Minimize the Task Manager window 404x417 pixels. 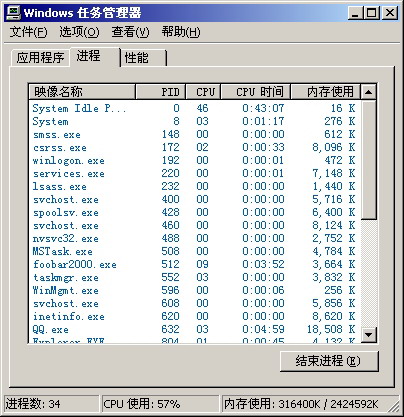(355, 13)
